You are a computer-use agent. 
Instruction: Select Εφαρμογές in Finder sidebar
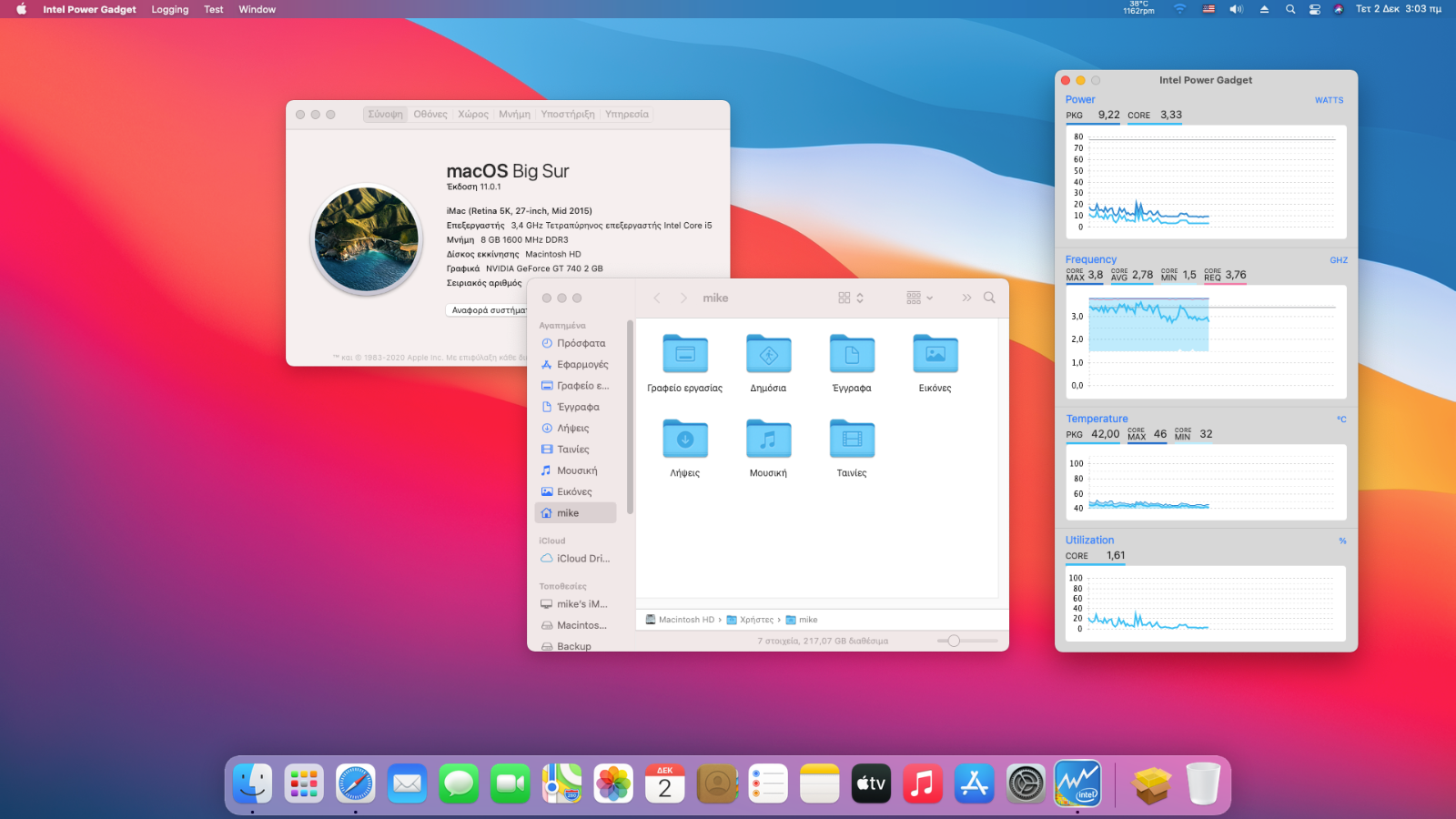click(576, 364)
